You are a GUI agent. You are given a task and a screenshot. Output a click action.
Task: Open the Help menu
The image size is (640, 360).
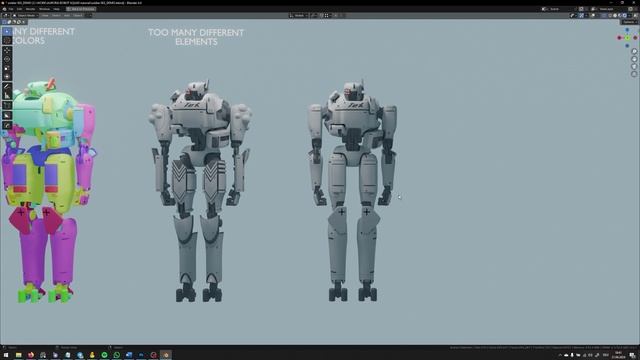(56, 9)
